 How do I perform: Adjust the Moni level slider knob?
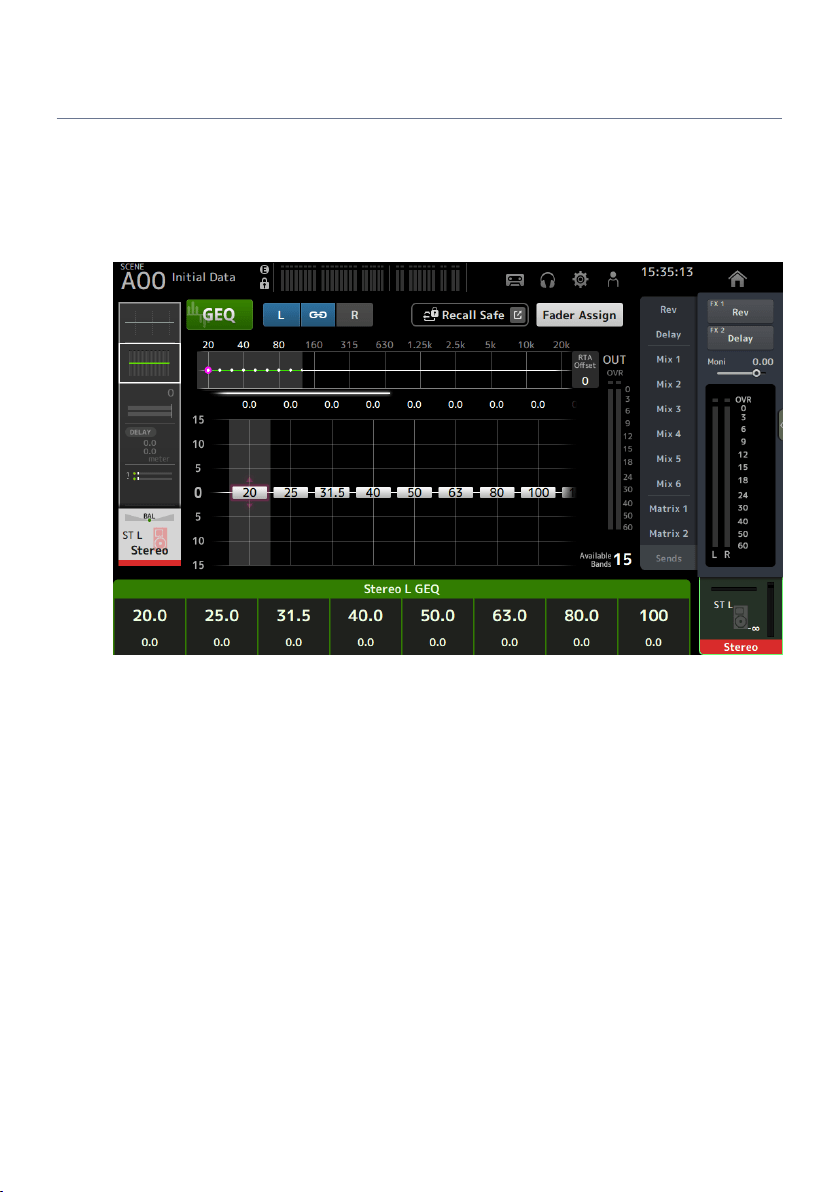click(x=756, y=373)
